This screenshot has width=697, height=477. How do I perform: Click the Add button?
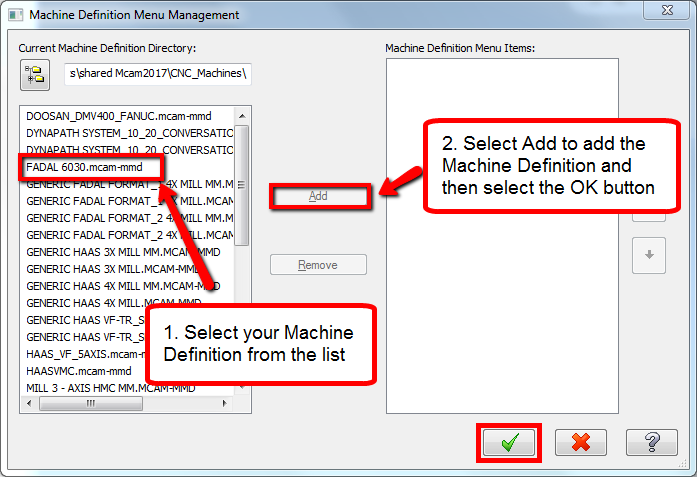tap(318, 196)
